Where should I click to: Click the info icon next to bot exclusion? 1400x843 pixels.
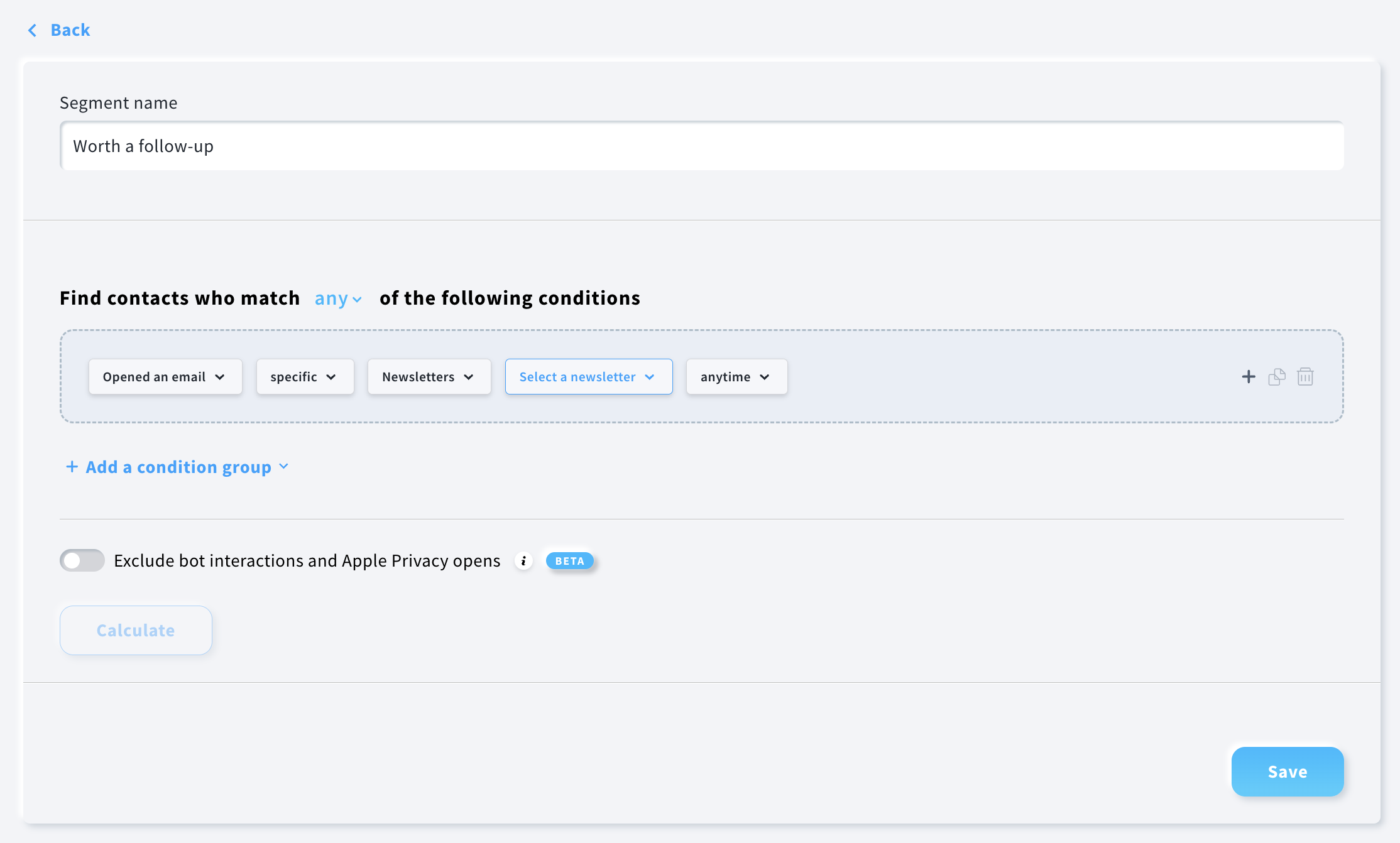coord(523,561)
